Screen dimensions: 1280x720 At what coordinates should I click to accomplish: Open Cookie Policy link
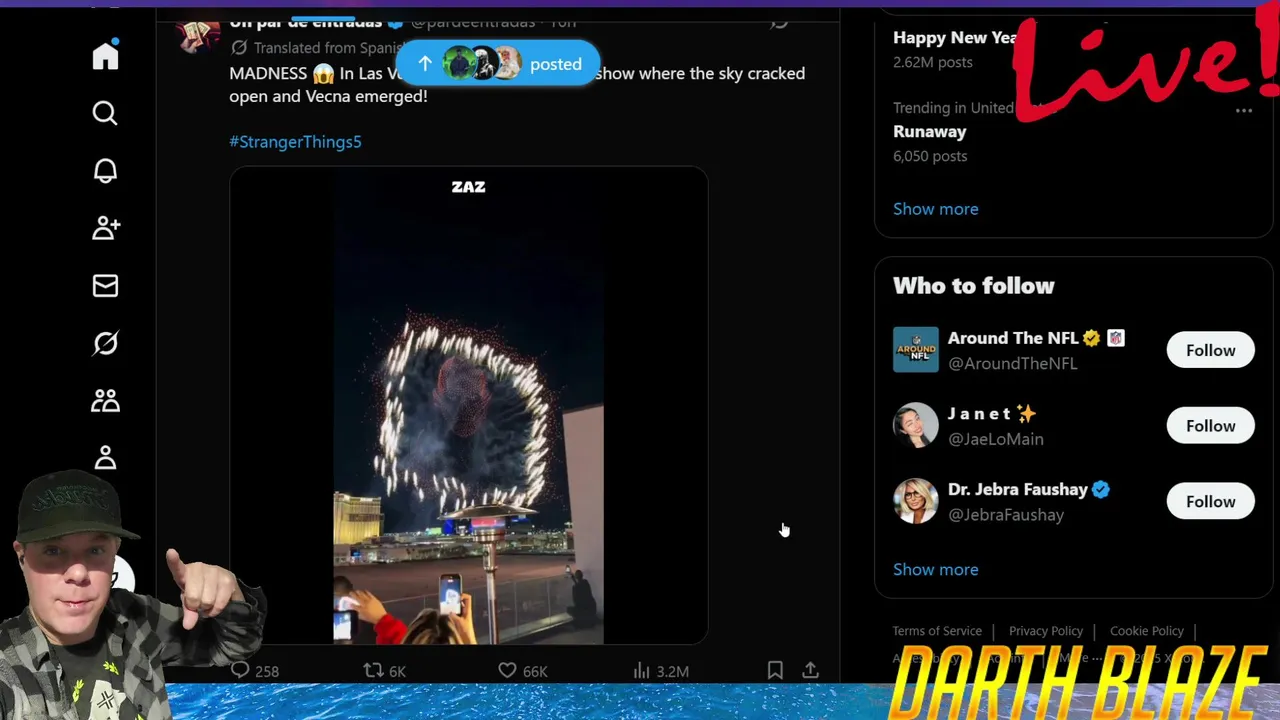pos(1147,631)
